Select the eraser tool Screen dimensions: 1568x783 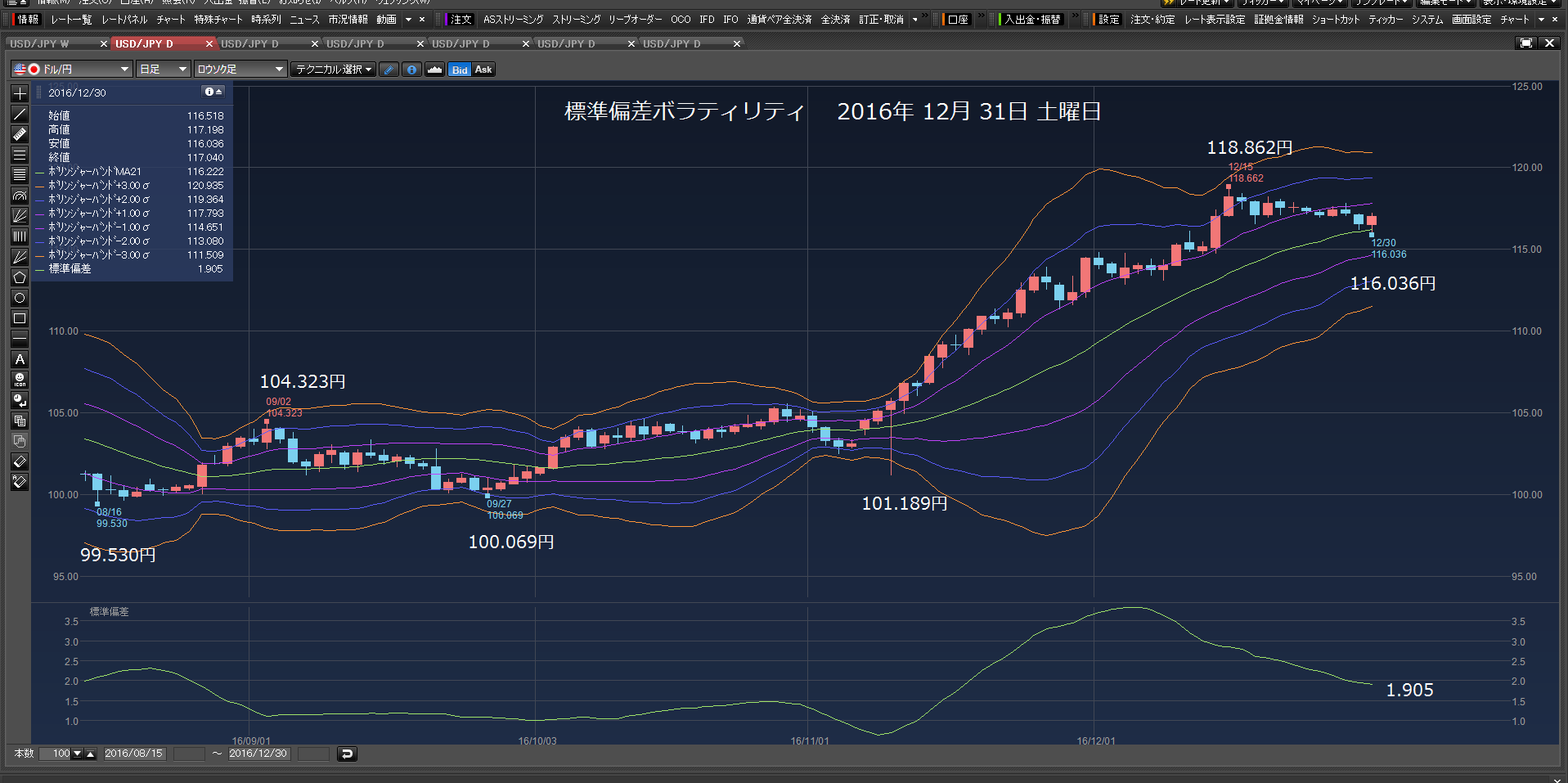[x=20, y=461]
